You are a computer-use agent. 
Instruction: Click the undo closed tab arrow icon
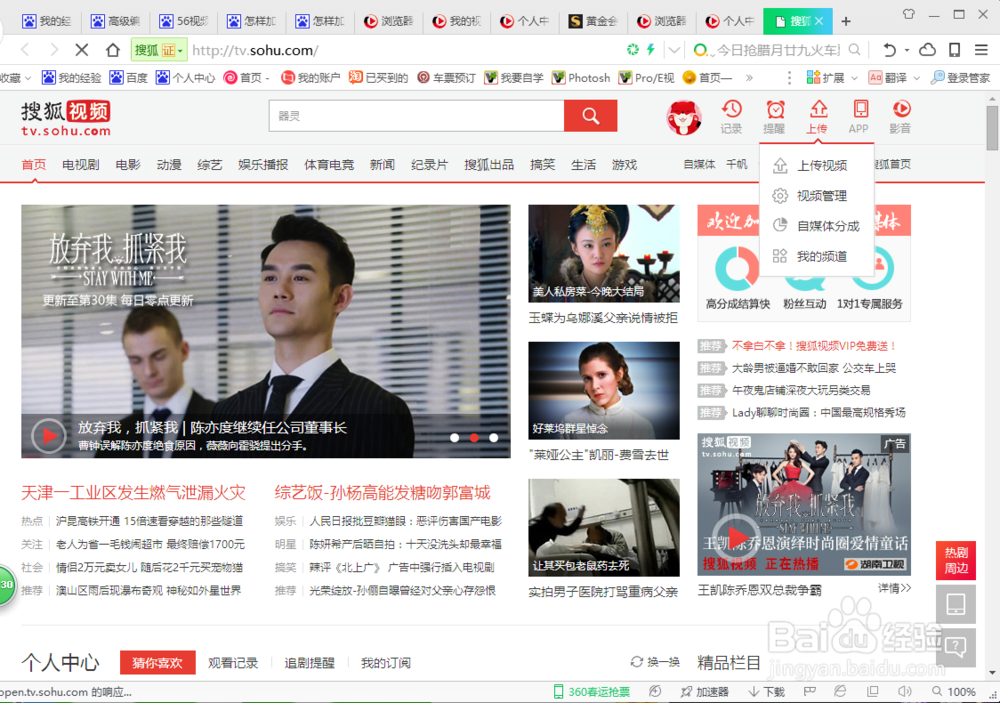pyautogui.click(x=889, y=50)
